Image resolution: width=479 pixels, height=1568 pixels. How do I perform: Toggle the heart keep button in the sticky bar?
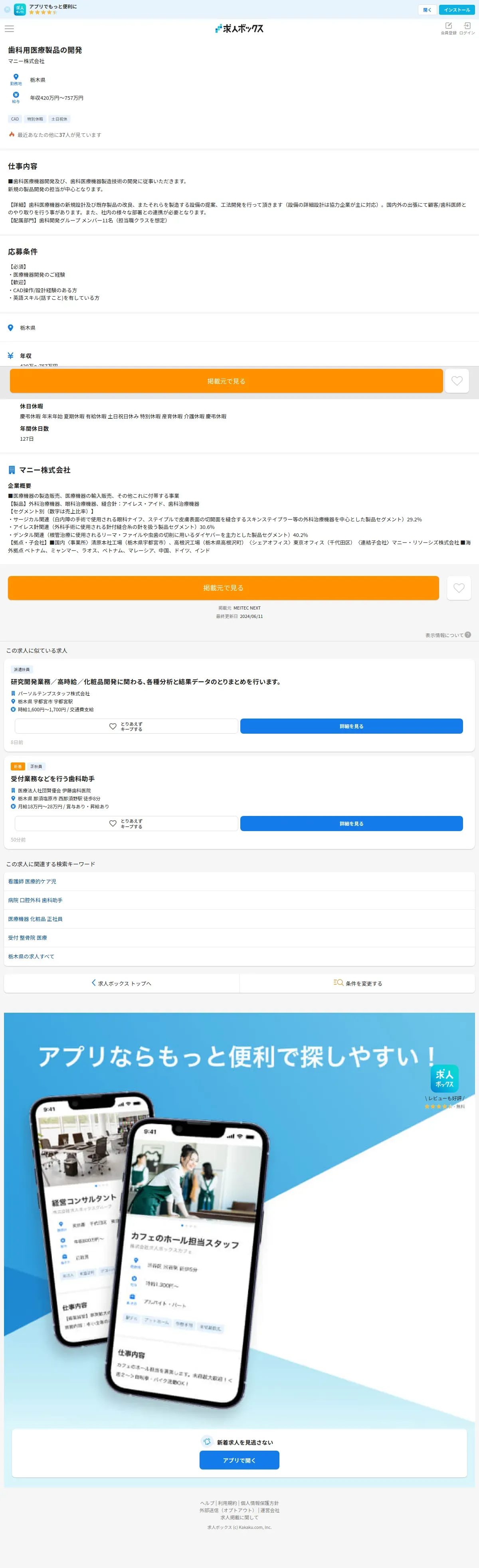pos(457,381)
